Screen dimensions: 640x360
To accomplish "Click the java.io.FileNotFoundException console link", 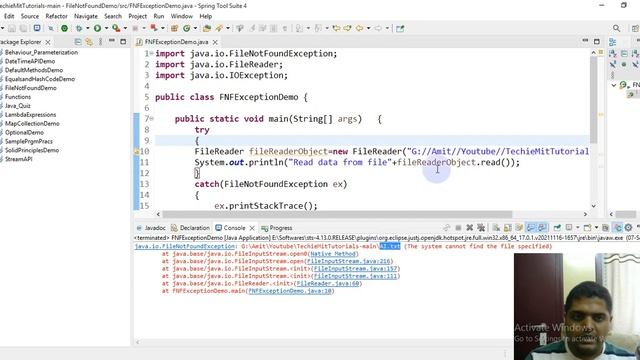I will tap(184, 246).
